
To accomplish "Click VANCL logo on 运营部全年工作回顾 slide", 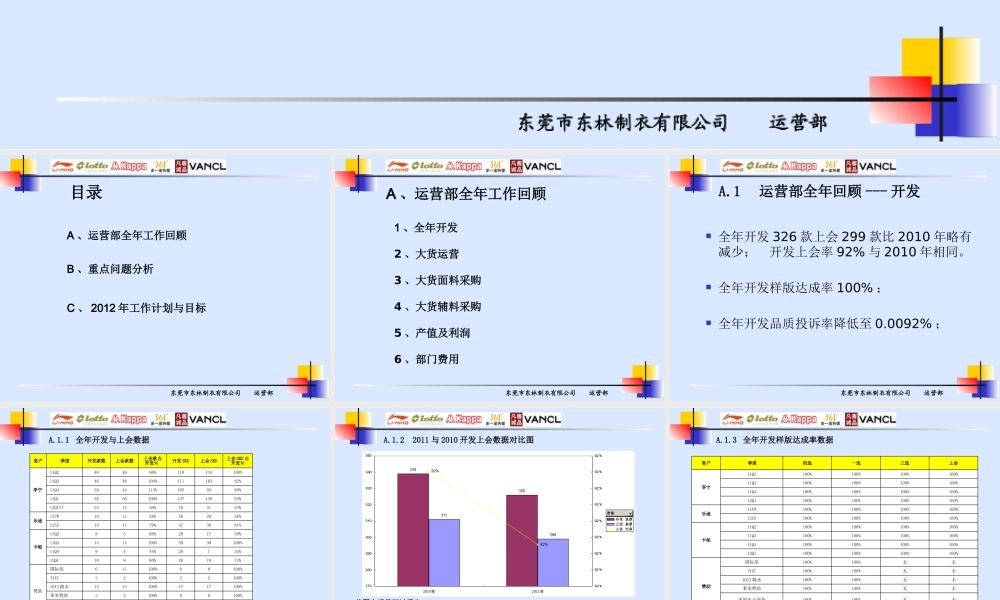I will 536,166.
